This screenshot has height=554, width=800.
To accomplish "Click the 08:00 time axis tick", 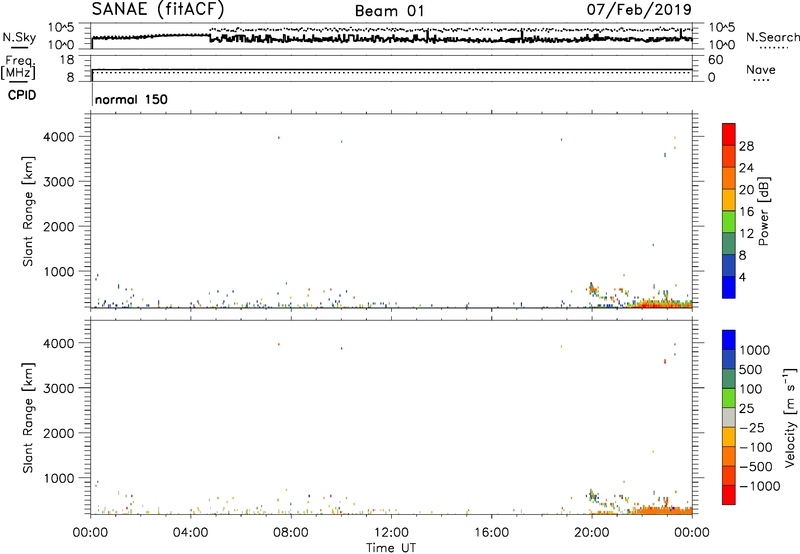I will click(291, 533).
